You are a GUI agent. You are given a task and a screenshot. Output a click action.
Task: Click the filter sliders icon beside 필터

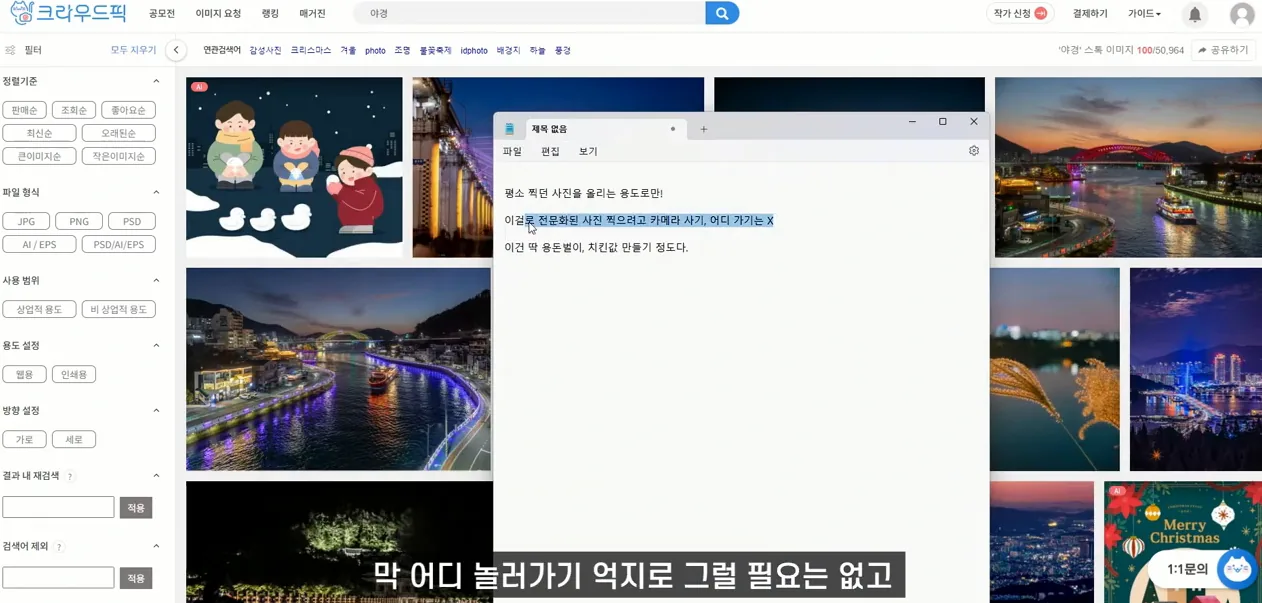pos(10,50)
